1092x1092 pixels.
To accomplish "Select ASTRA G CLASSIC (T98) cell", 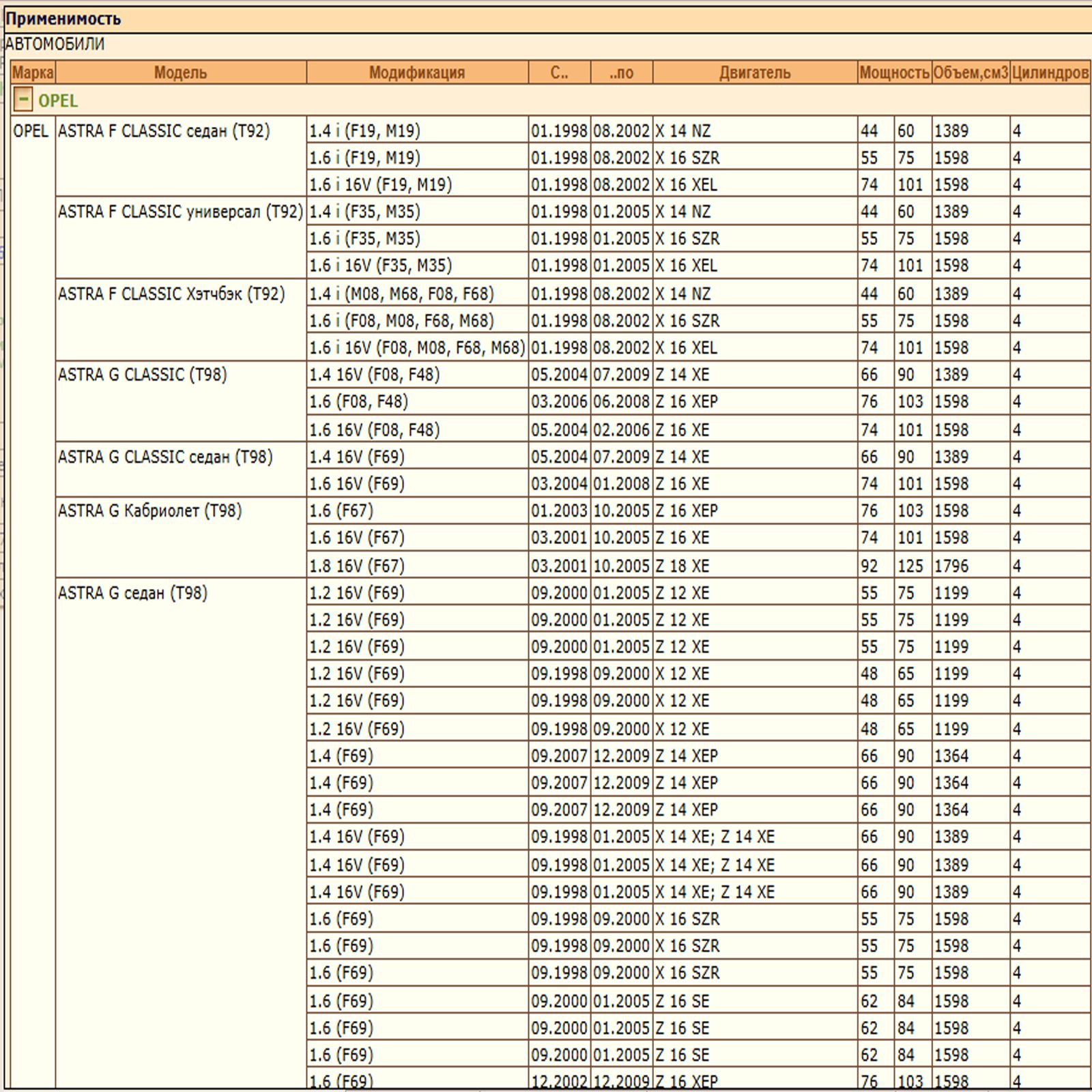I will pyautogui.click(x=181, y=401).
